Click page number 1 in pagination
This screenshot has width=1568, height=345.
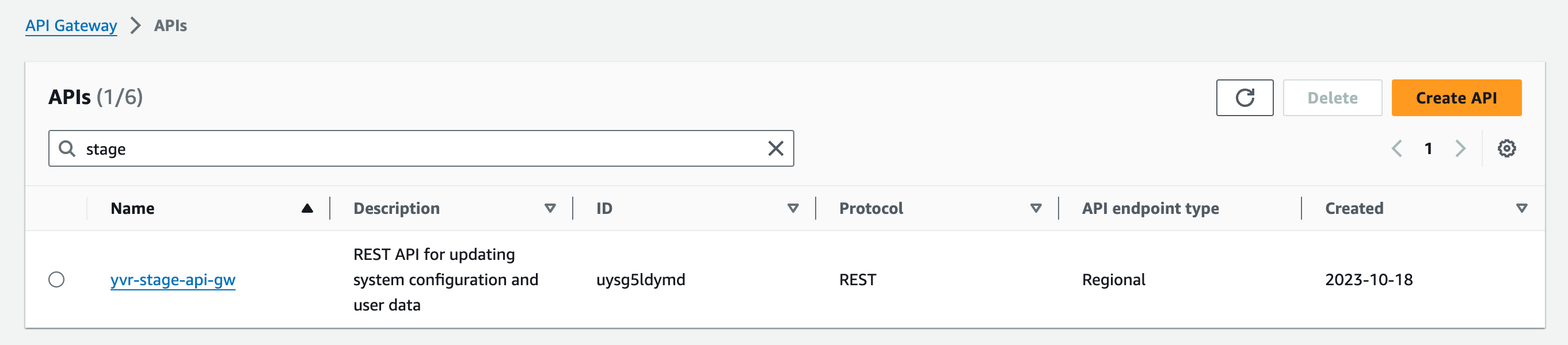click(x=1428, y=148)
